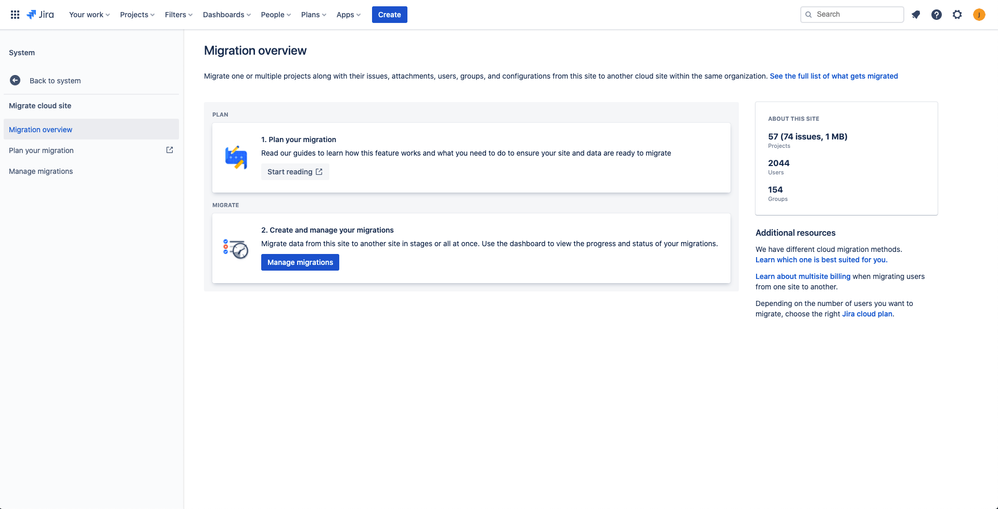This screenshot has height=509, width=998.
Task: Open Plan your migration sidebar item
Action: pyautogui.click(x=91, y=150)
